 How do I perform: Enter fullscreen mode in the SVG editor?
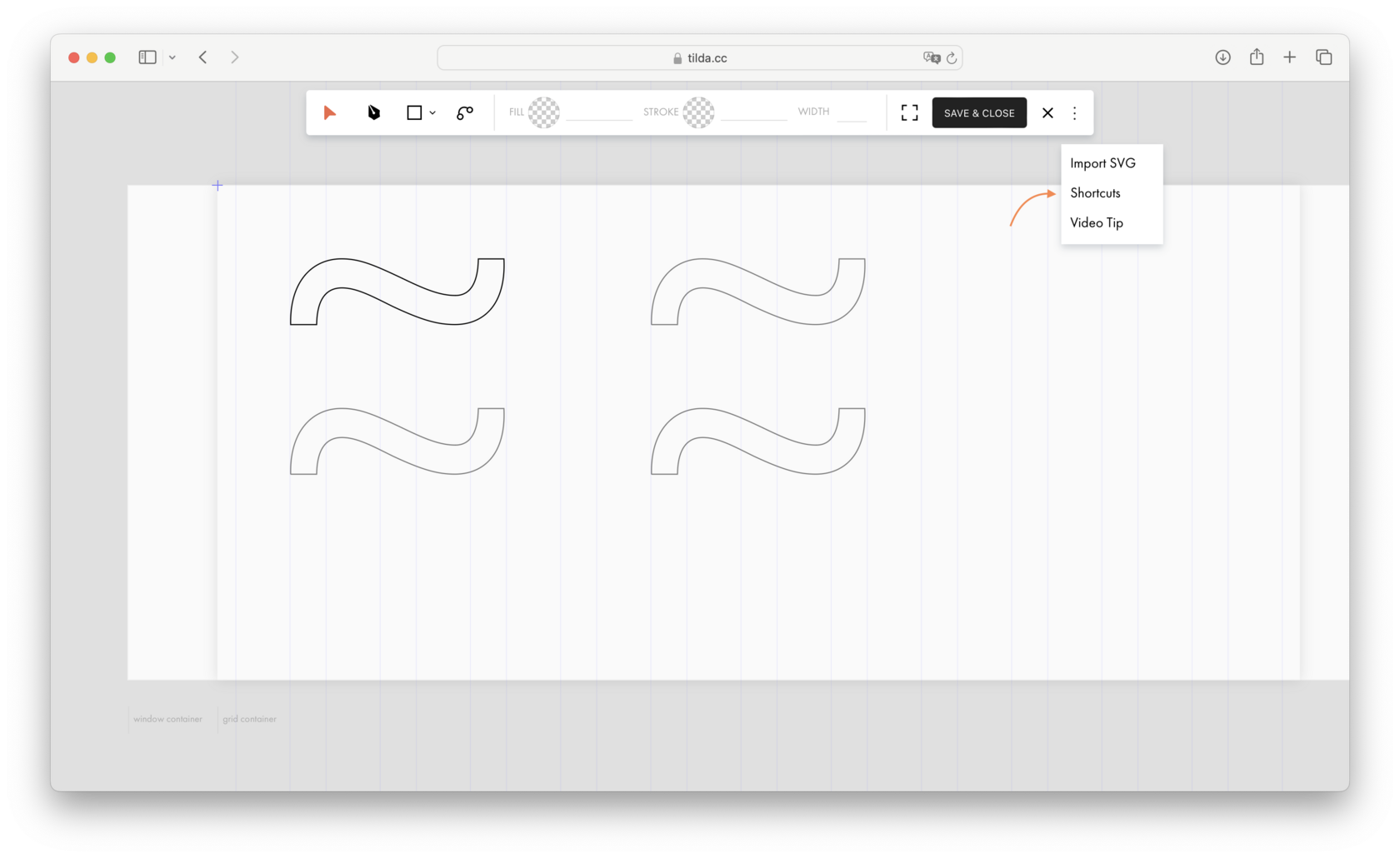(908, 112)
